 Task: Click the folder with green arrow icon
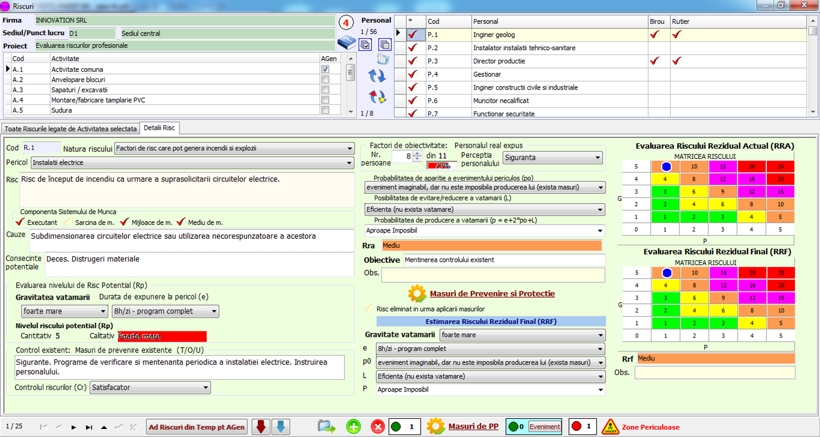[x=327, y=427]
